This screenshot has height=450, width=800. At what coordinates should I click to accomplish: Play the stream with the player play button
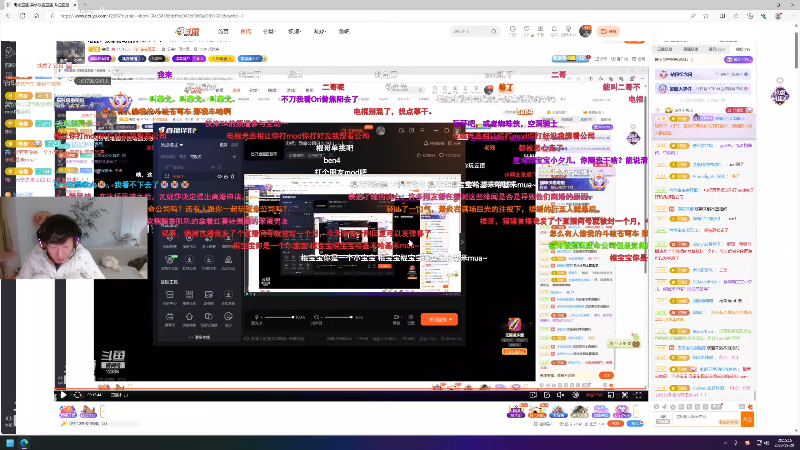tap(63, 395)
